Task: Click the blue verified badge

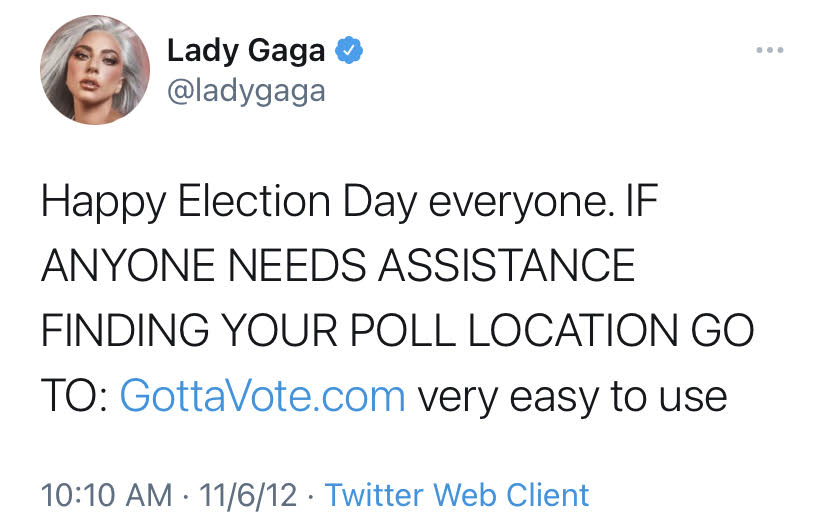Action: click(347, 50)
